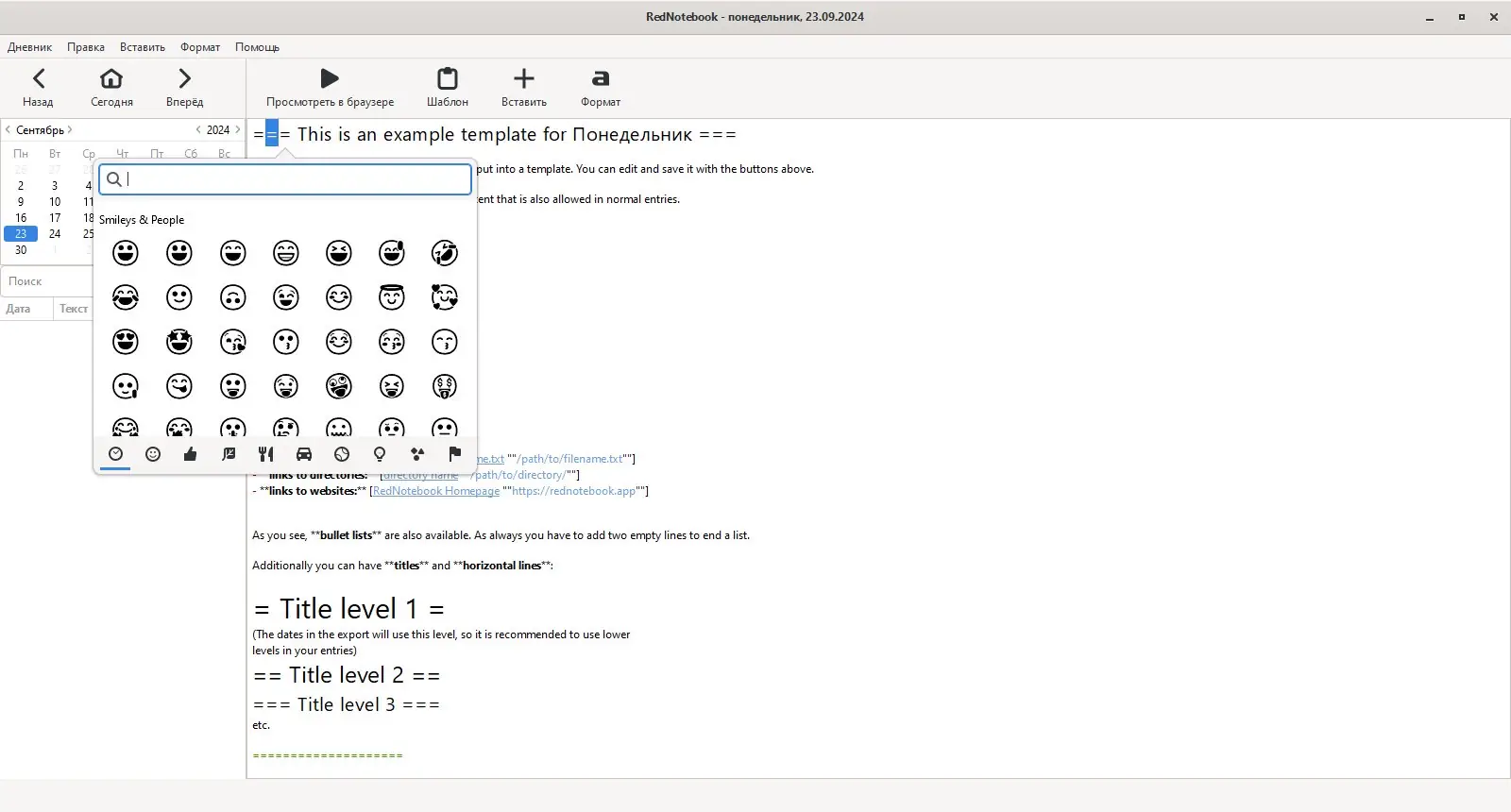This screenshot has width=1511, height=812.
Task: Open the Правка menu
Action: [86, 47]
